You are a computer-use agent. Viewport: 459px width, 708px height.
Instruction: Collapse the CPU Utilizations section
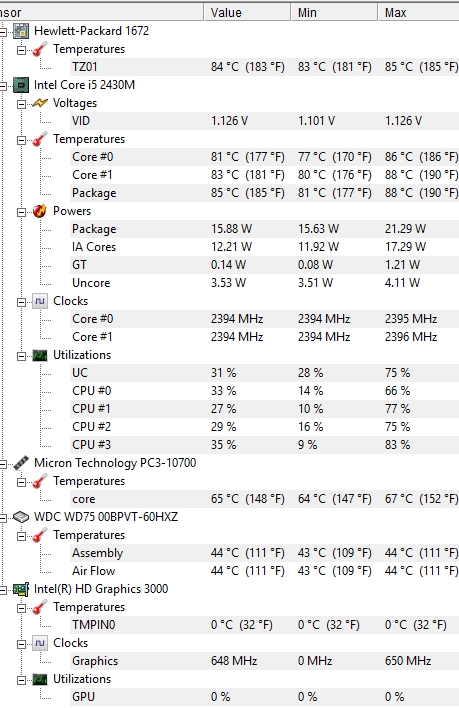pos(21,356)
